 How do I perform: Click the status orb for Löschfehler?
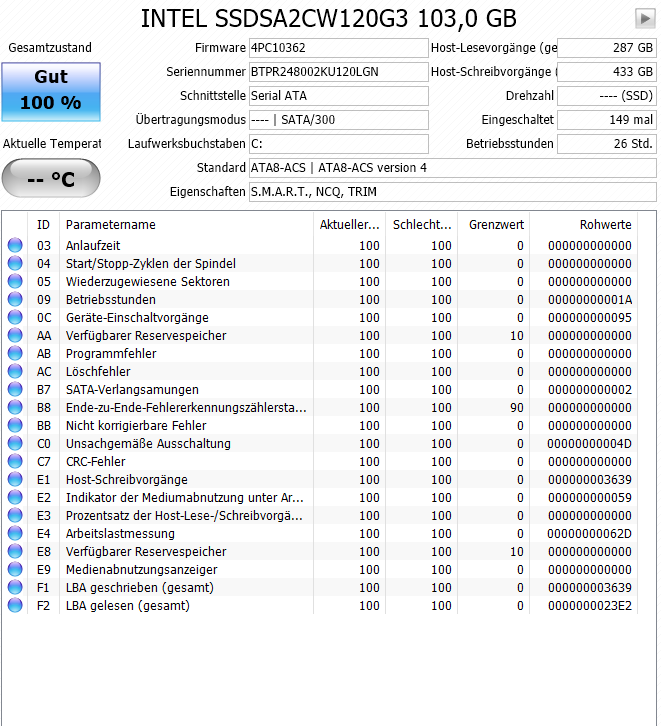pyautogui.click(x=15, y=371)
